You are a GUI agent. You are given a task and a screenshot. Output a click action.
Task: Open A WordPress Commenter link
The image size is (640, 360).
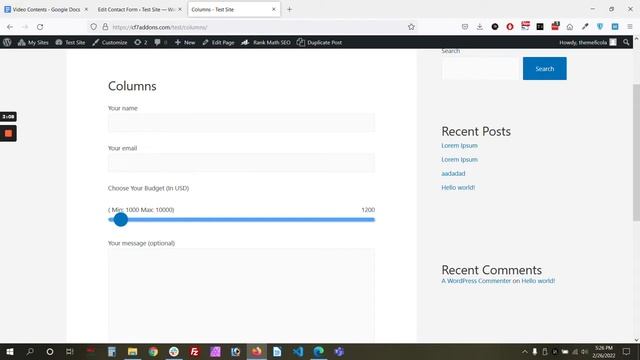coord(476,281)
